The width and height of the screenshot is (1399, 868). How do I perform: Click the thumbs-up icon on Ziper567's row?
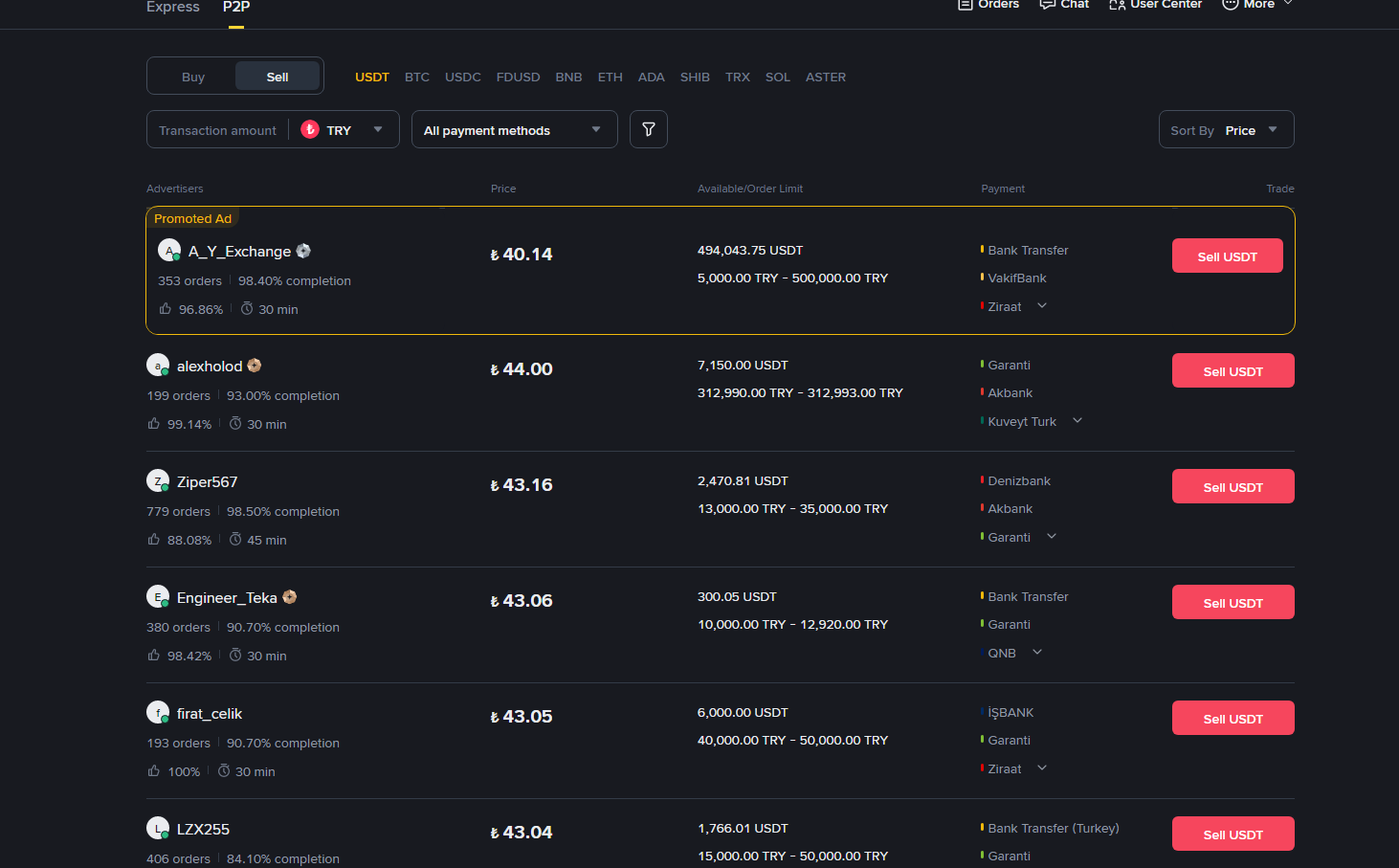click(152, 539)
